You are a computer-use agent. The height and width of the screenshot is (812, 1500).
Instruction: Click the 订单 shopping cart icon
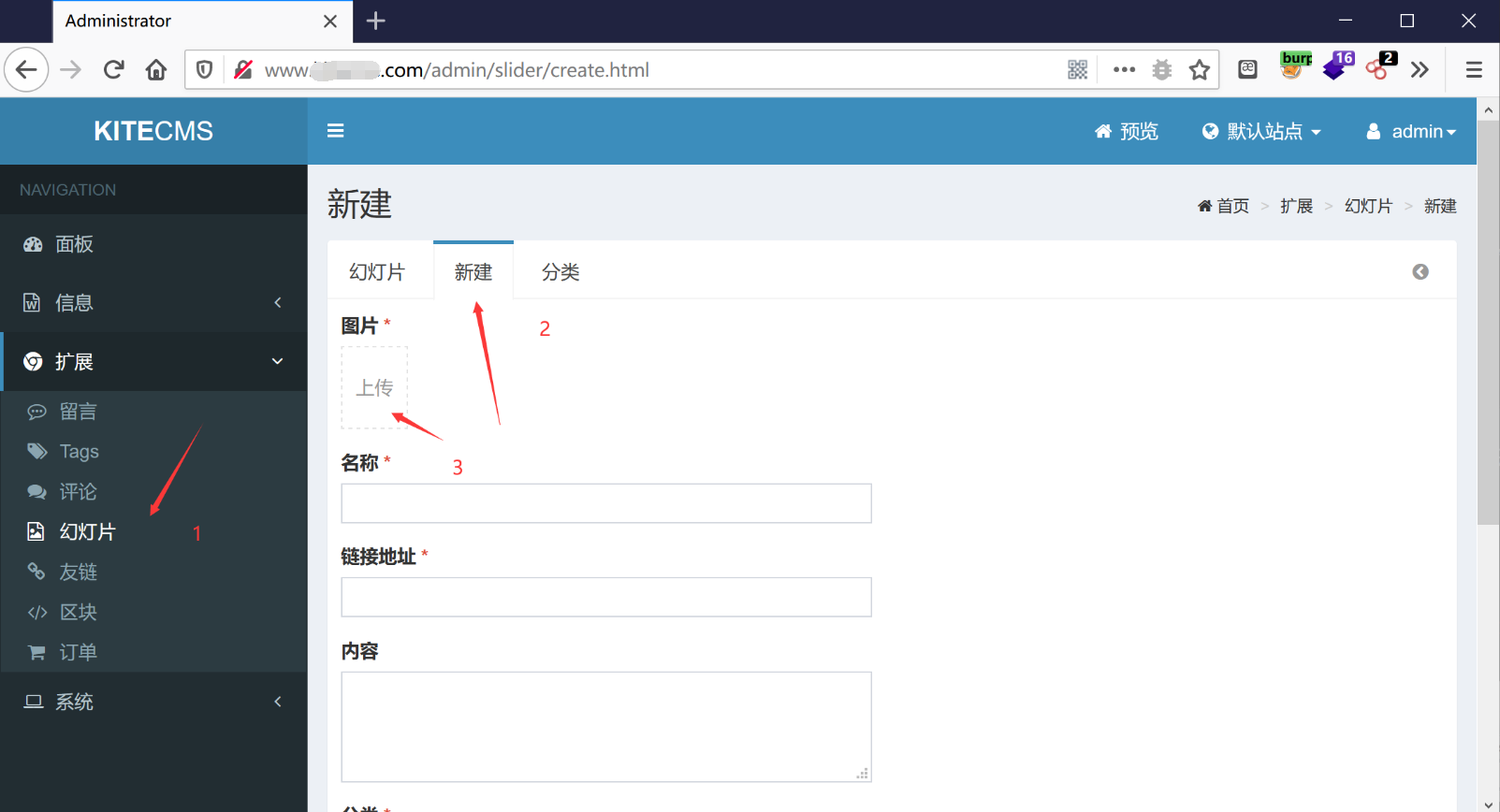point(36,653)
